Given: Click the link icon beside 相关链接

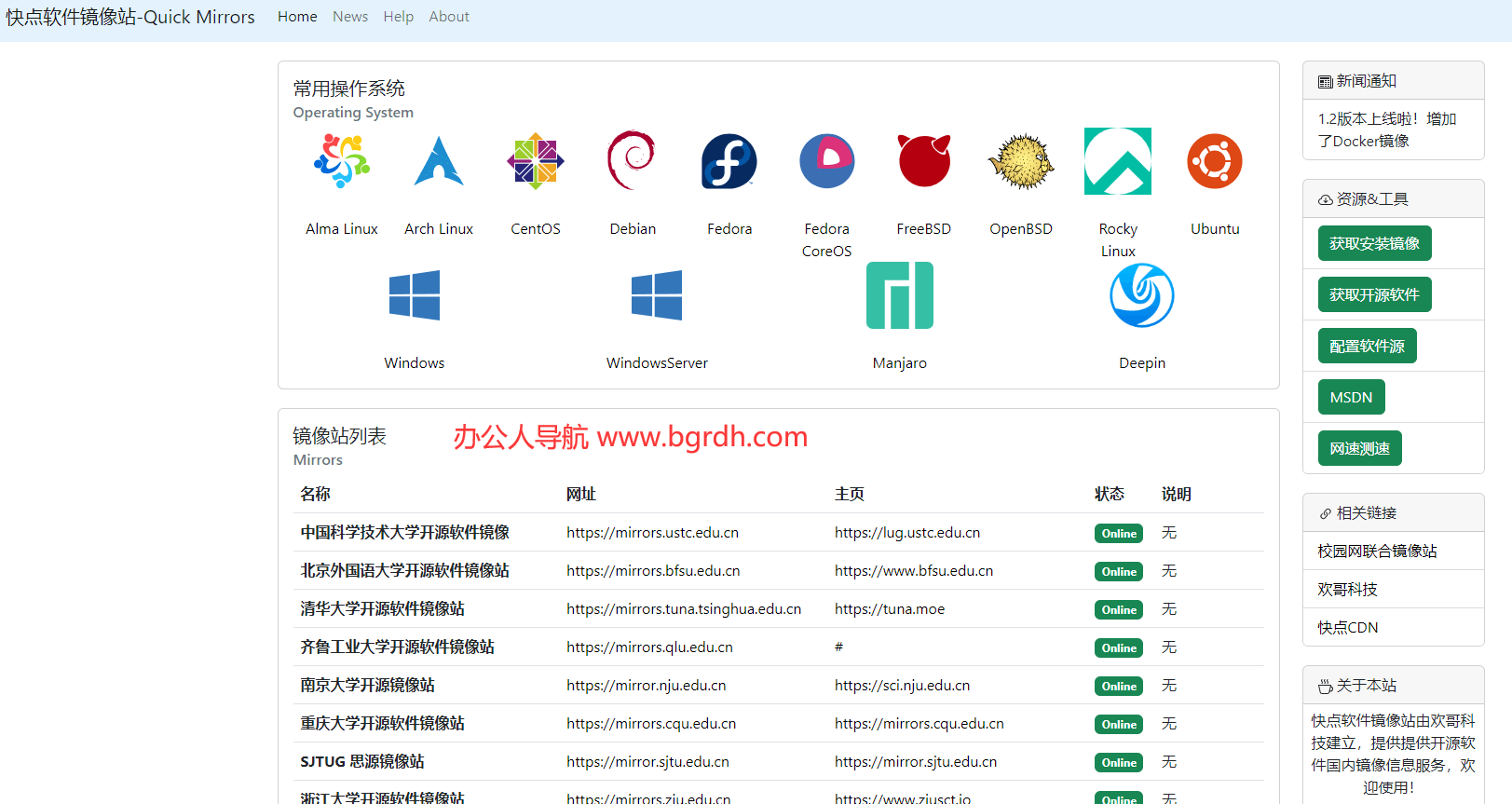Looking at the screenshot, I should tap(1325, 514).
